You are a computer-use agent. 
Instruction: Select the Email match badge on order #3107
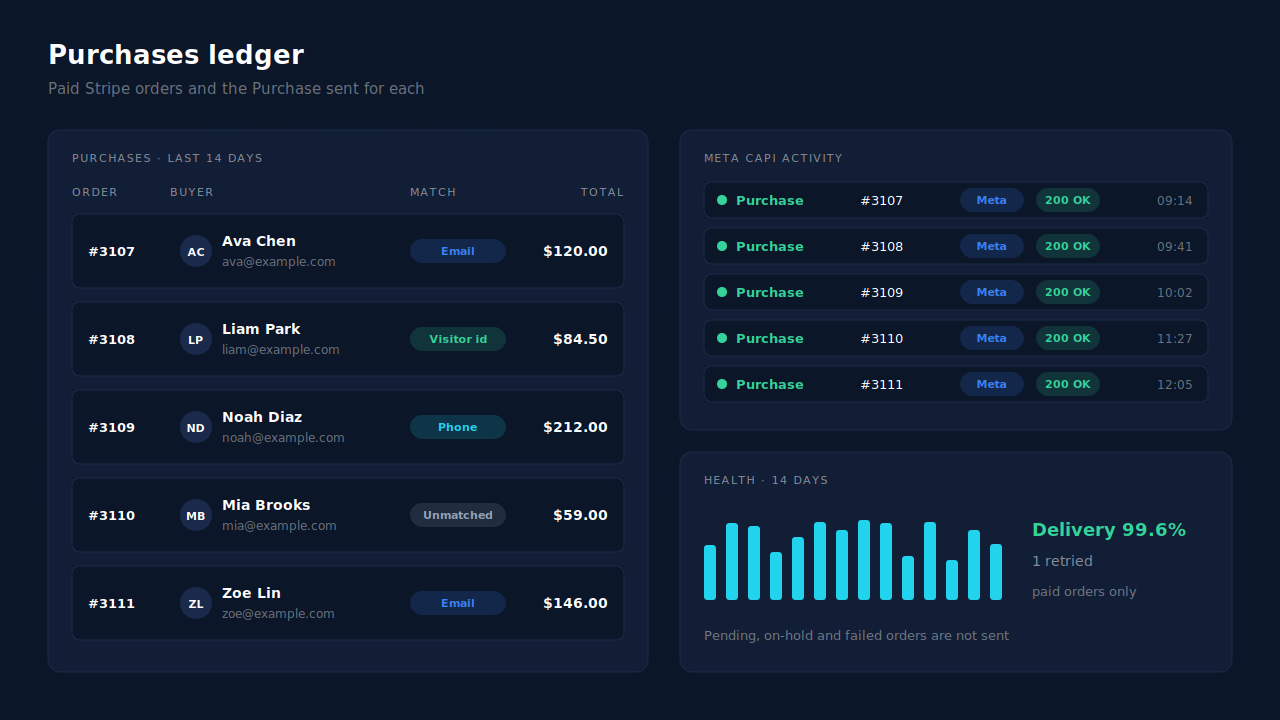pos(458,251)
